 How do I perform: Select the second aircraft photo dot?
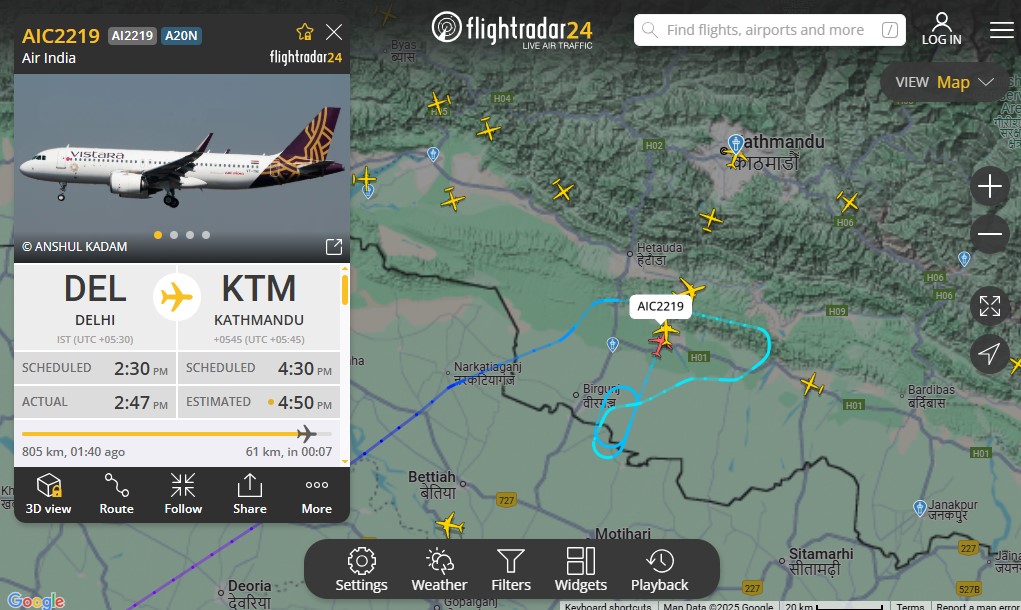click(174, 235)
